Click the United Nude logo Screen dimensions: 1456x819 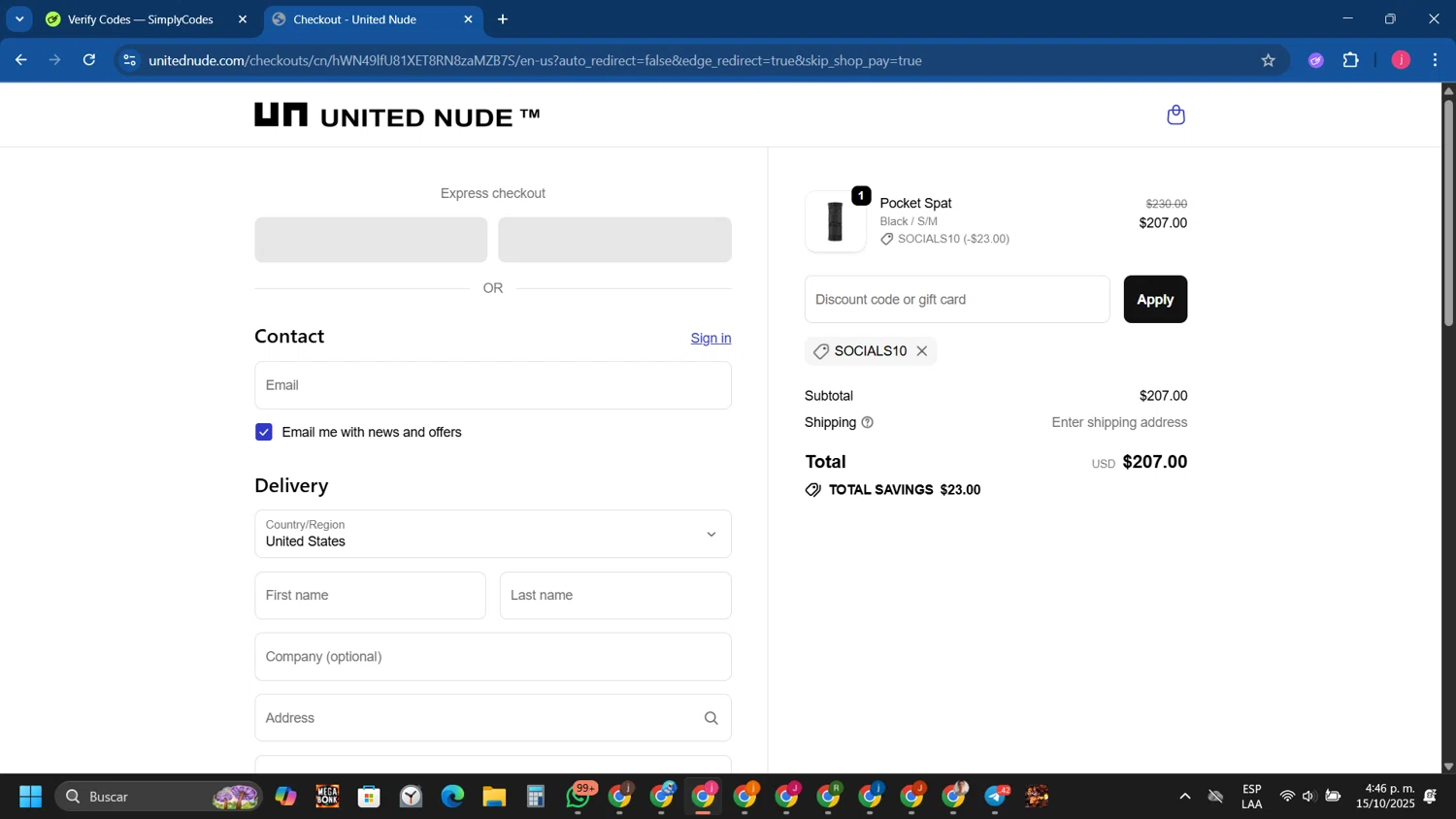pyautogui.click(x=397, y=115)
